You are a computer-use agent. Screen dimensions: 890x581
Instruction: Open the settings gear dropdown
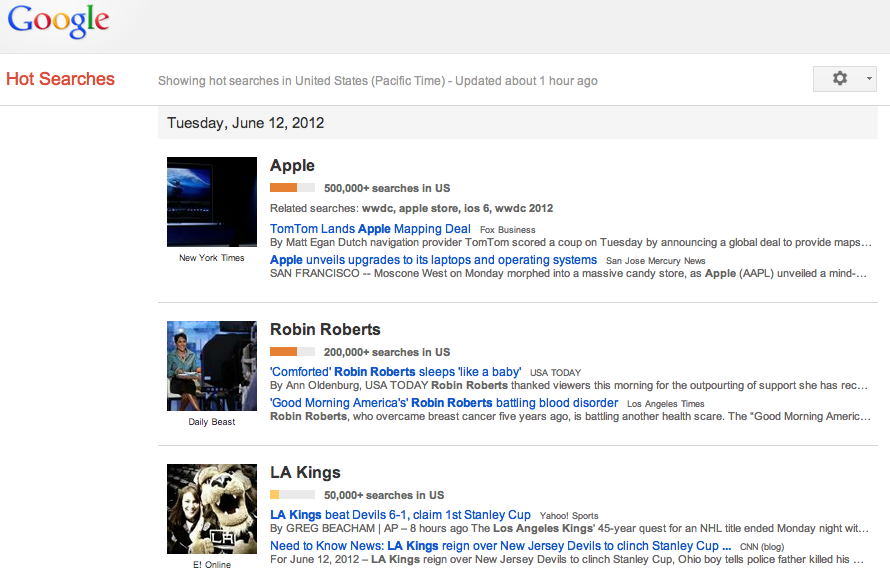click(845, 79)
